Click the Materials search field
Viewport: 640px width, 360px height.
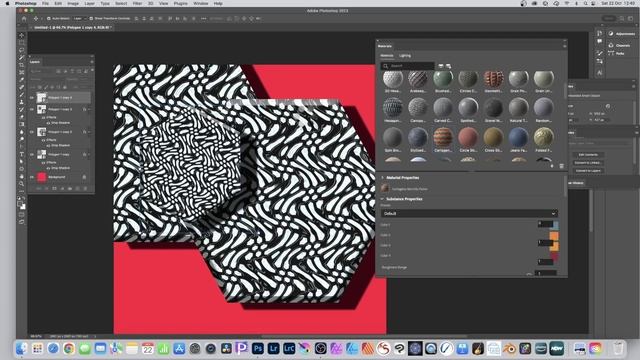tap(408, 66)
